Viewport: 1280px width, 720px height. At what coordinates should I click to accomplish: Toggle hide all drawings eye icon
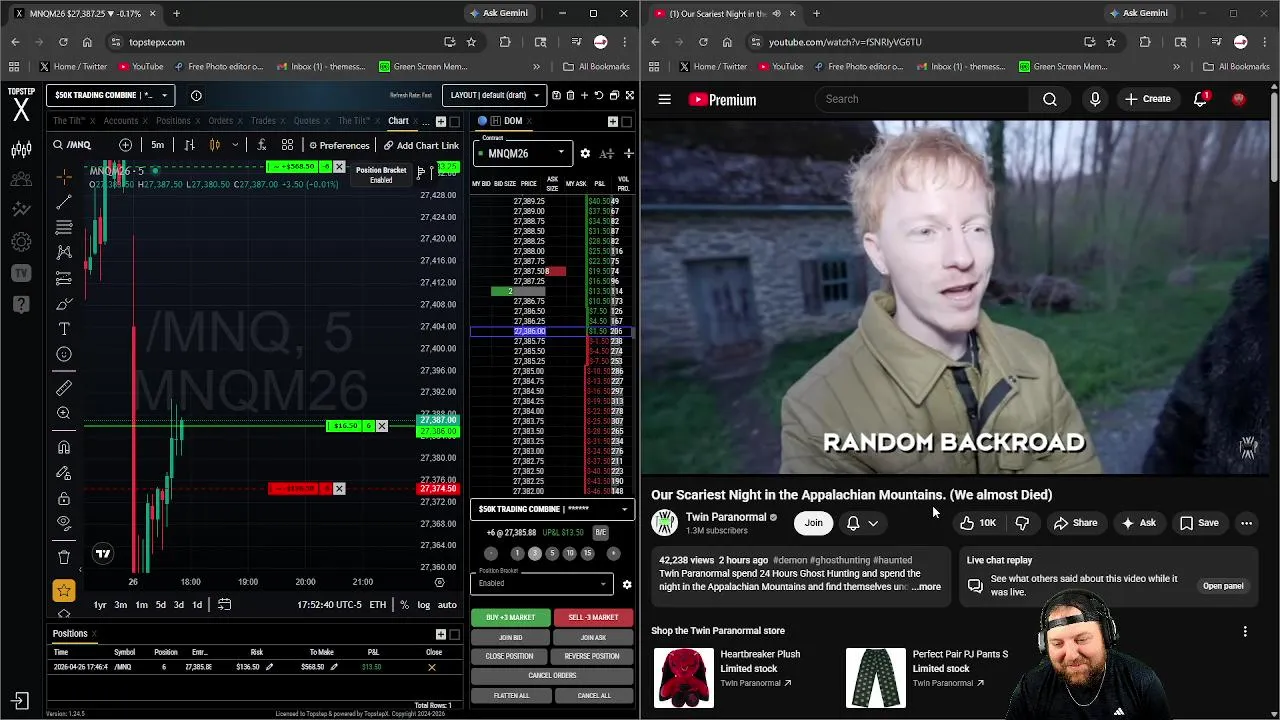[64, 523]
